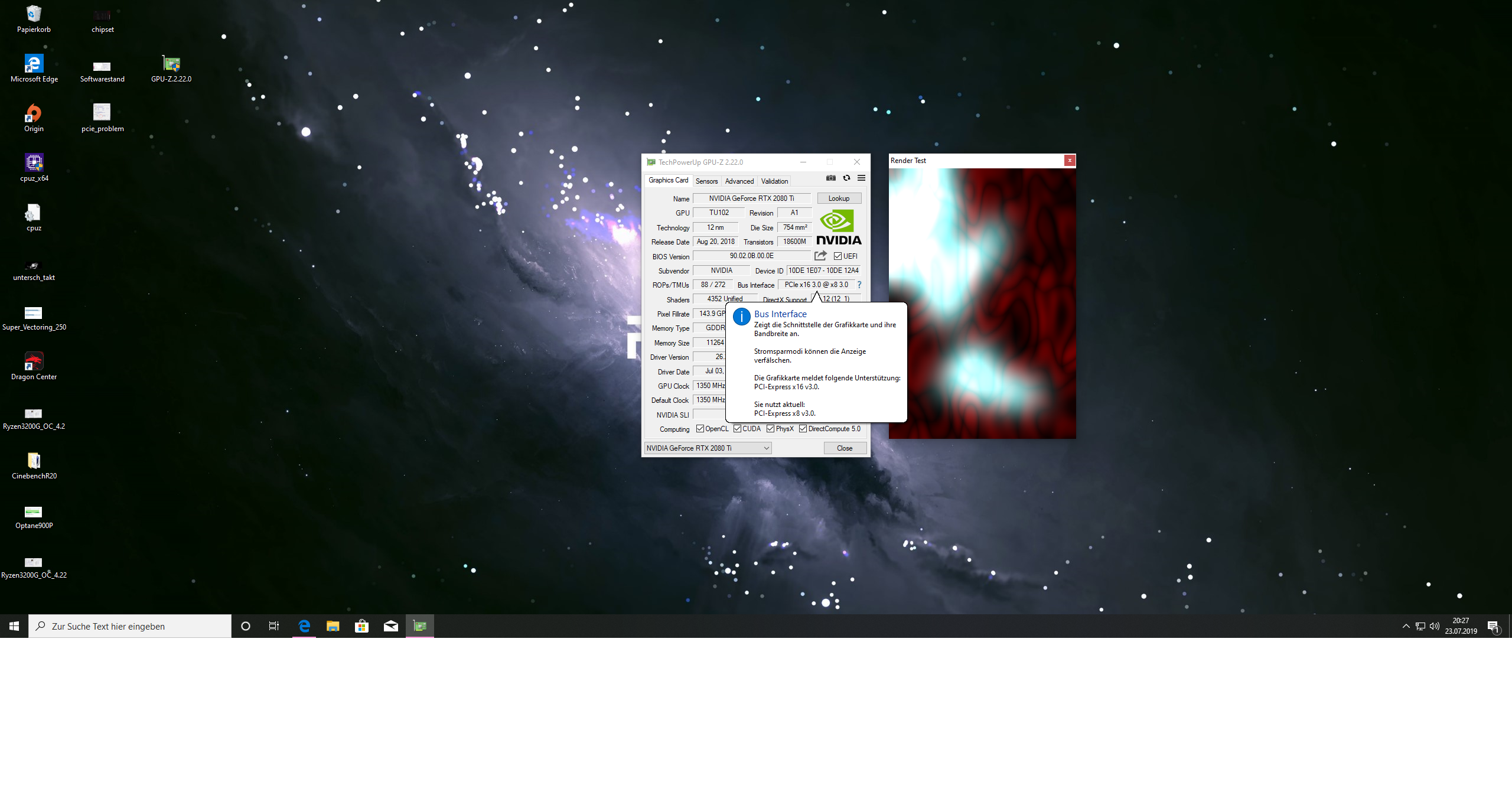This screenshot has width=1512, height=808.
Task: Toggle the UEFI checkbox
Action: click(x=838, y=256)
